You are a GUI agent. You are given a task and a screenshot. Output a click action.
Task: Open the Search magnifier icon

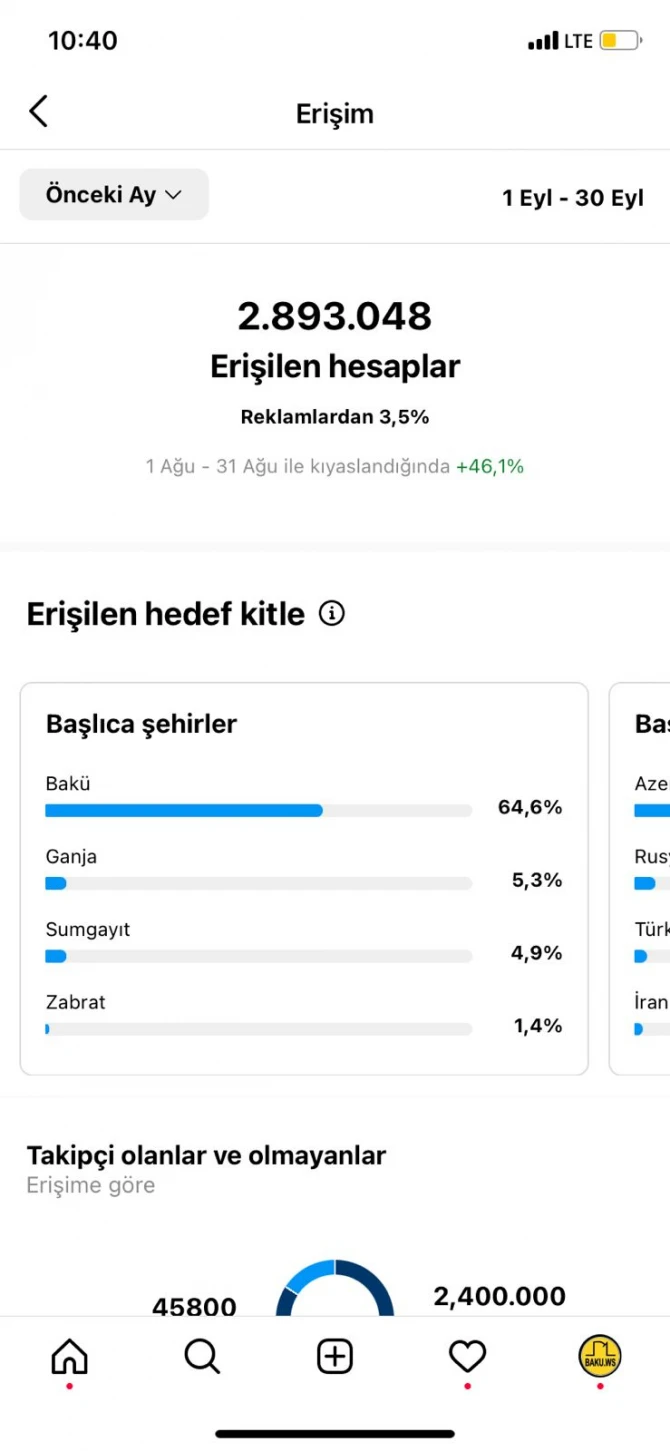tap(202, 1356)
